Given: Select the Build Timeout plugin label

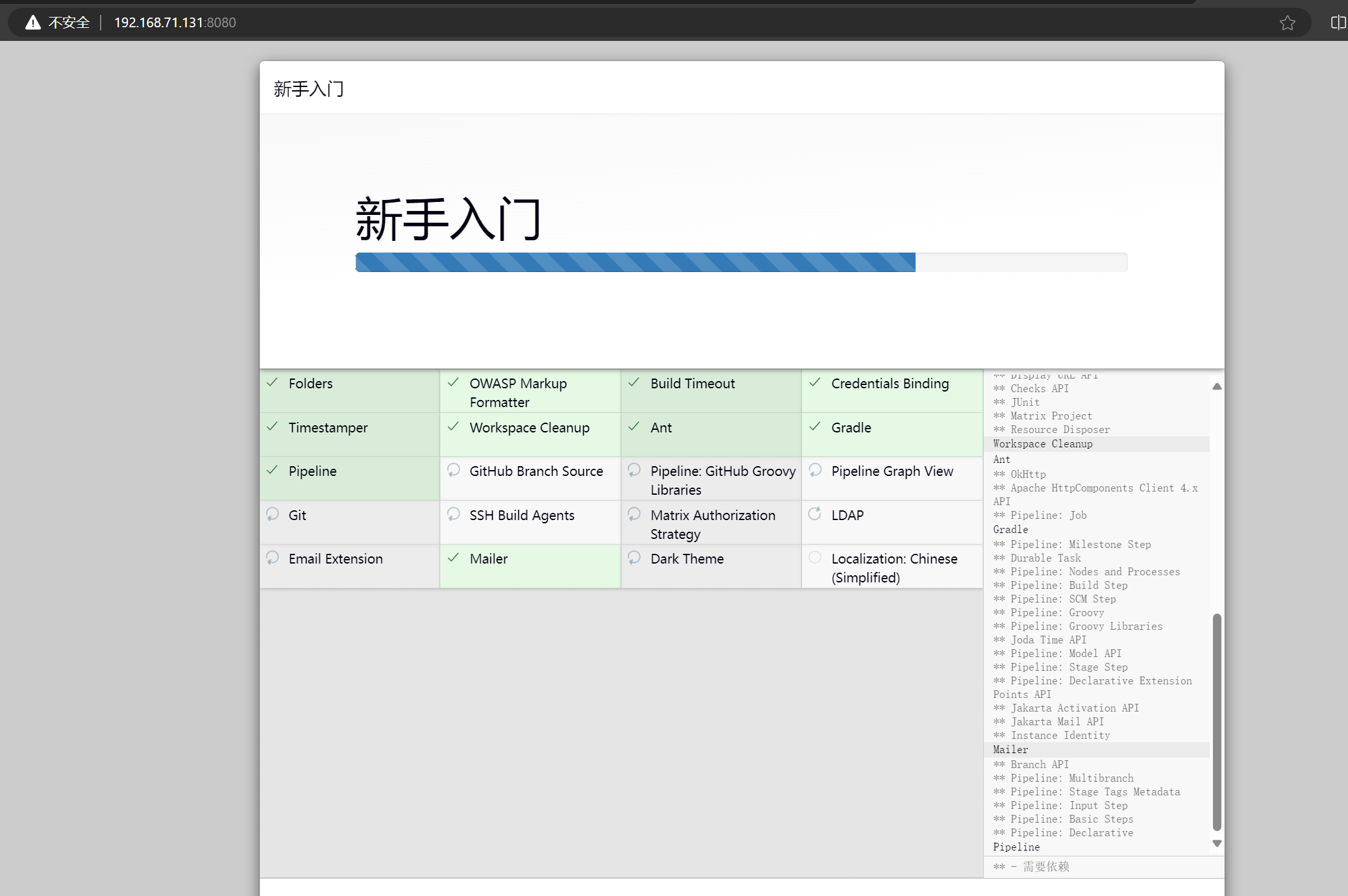Looking at the screenshot, I should 692,384.
